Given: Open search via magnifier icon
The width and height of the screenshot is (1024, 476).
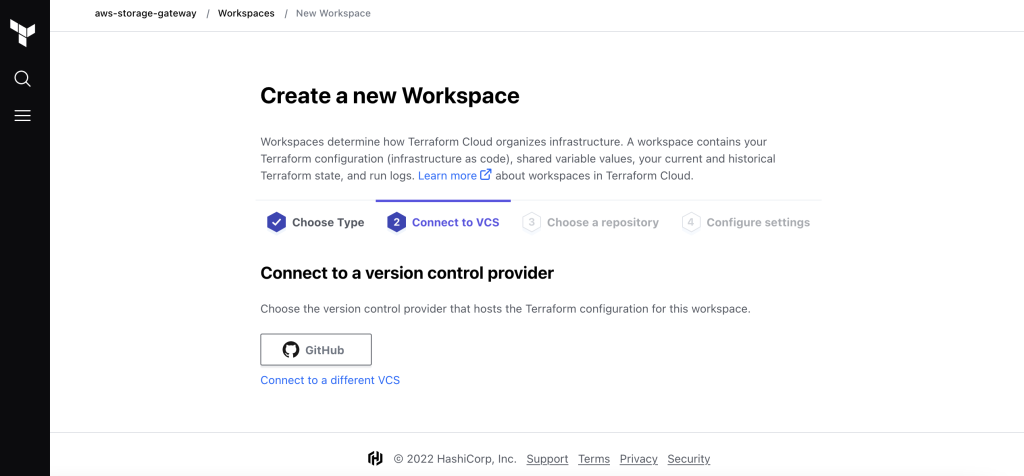Looking at the screenshot, I should pyautogui.click(x=22, y=79).
